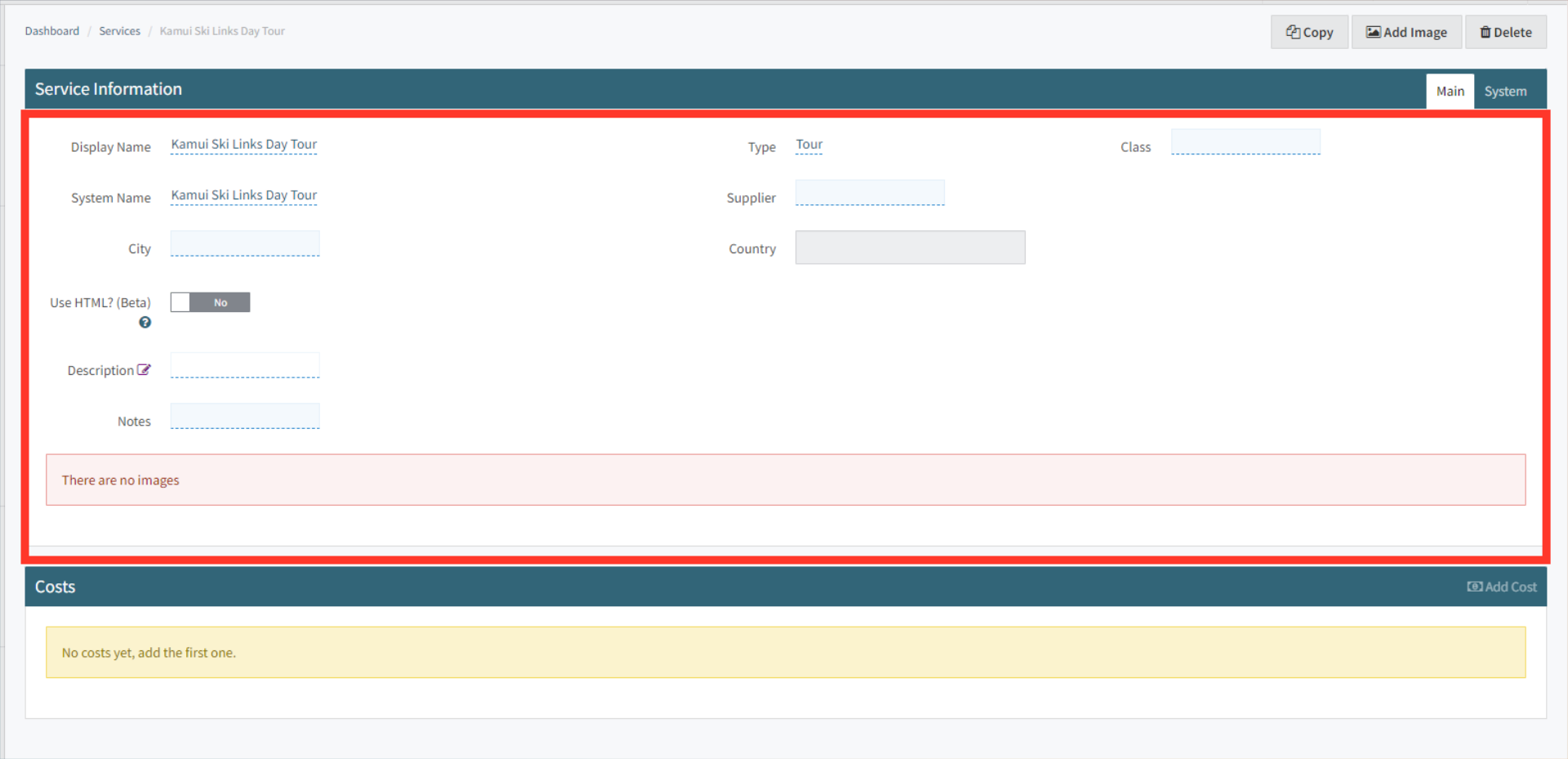This screenshot has height=759, width=1568.
Task: Click the Delete button
Action: 1505,32
